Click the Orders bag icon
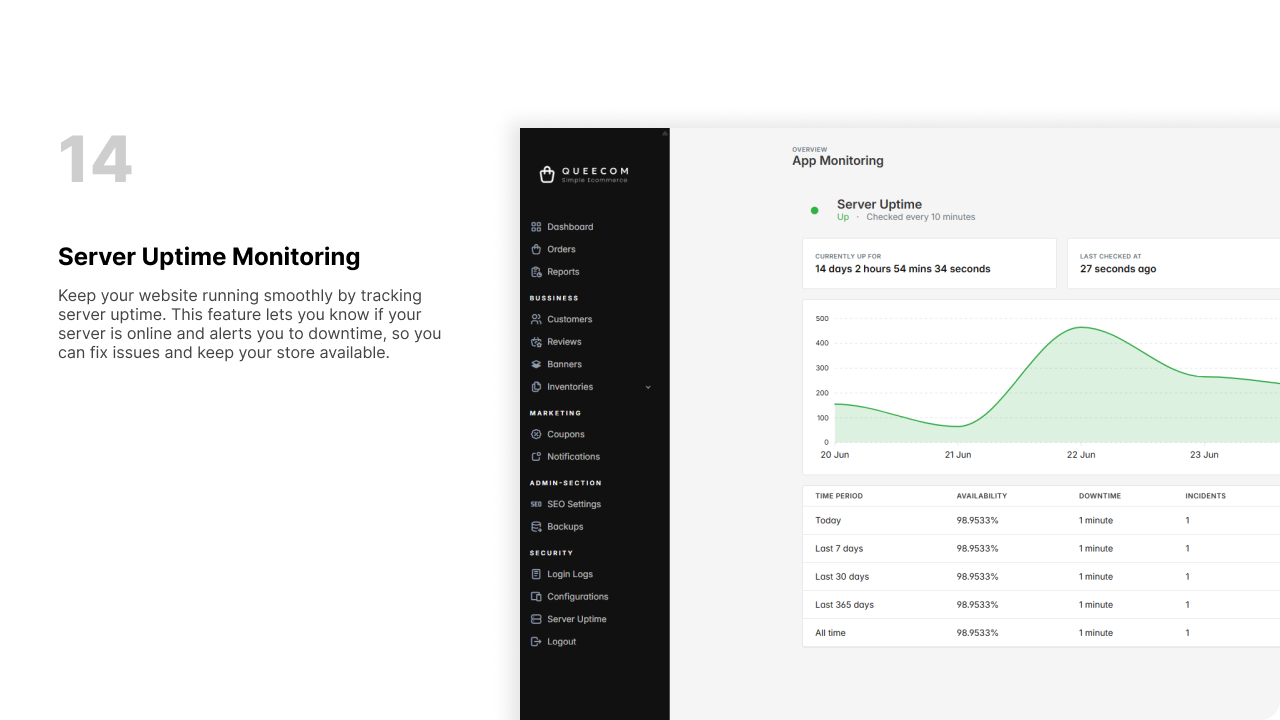1280x720 pixels. point(536,249)
